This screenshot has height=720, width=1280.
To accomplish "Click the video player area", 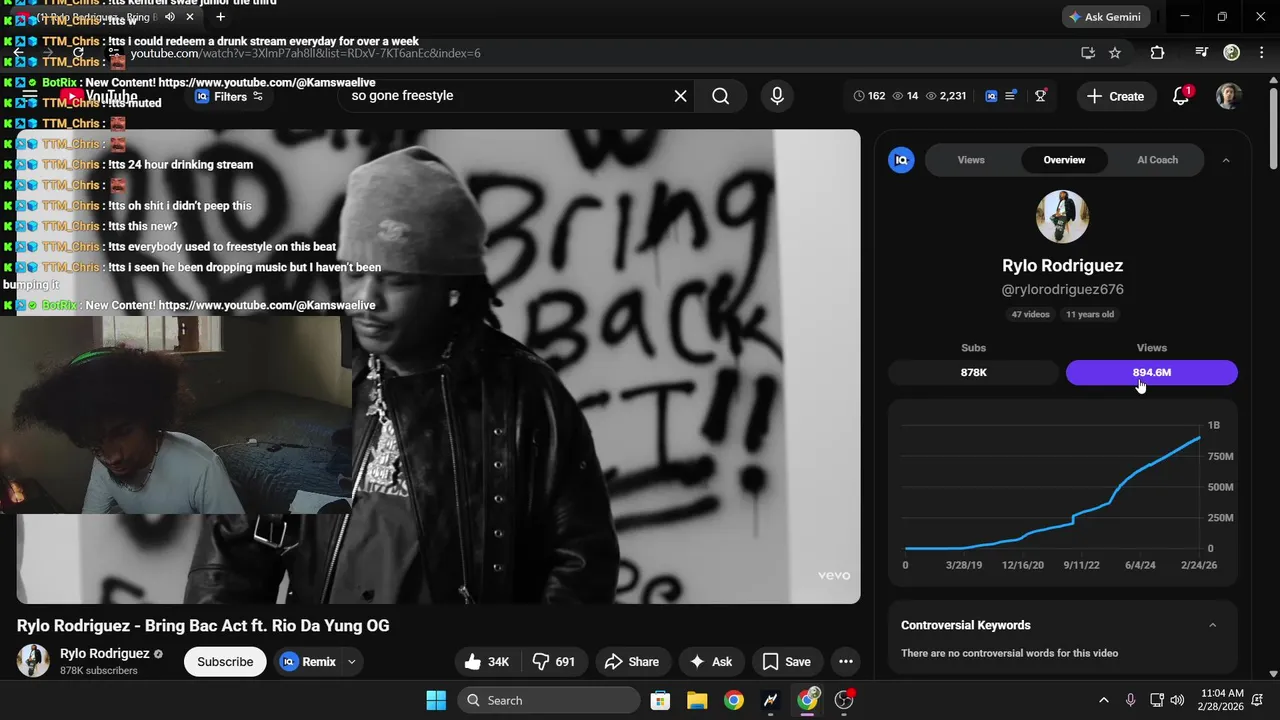I will tap(438, 366).
